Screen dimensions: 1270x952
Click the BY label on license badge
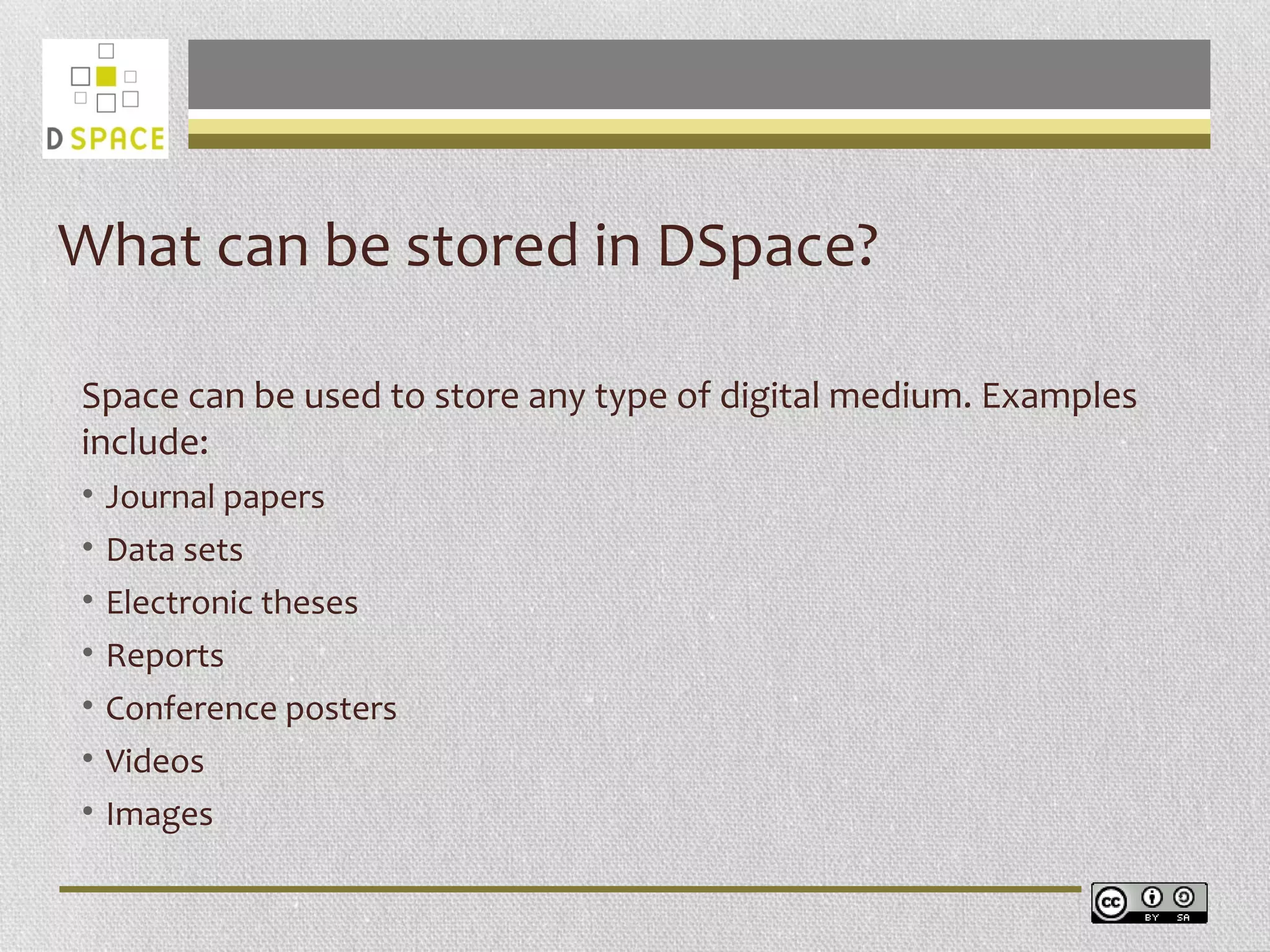1152,917
